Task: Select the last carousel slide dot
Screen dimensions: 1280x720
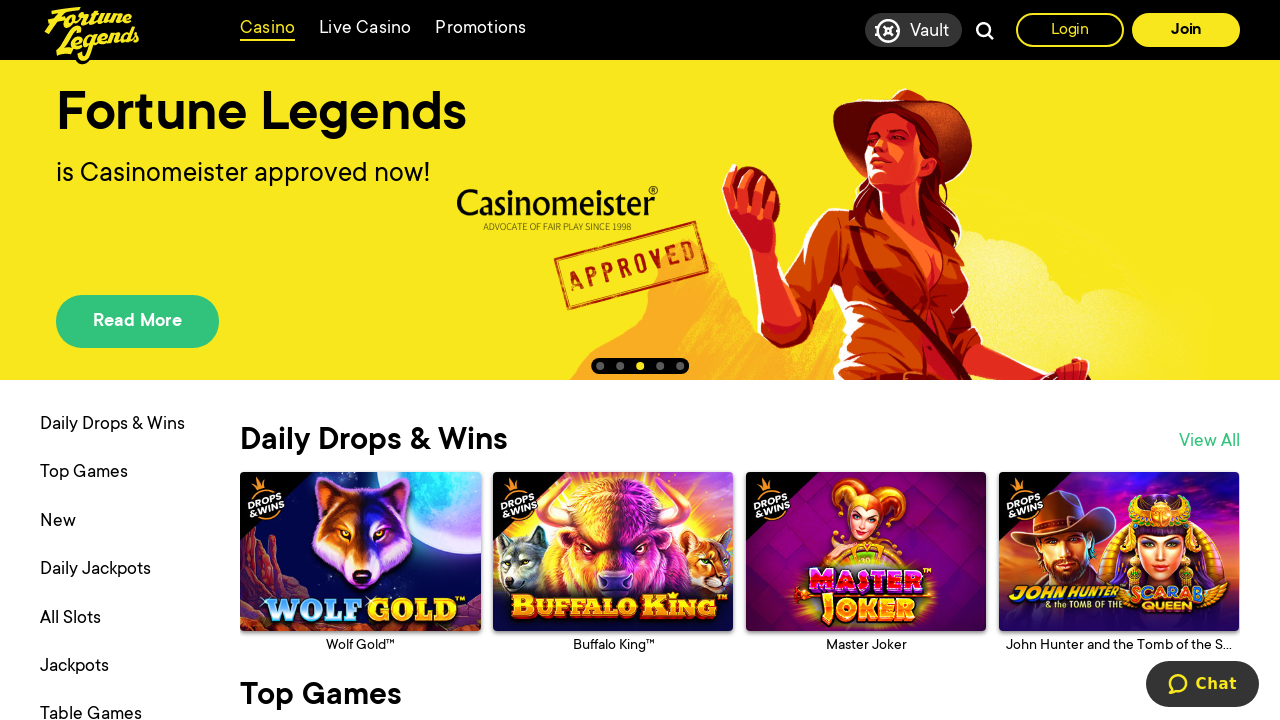Action: (680, 366)
